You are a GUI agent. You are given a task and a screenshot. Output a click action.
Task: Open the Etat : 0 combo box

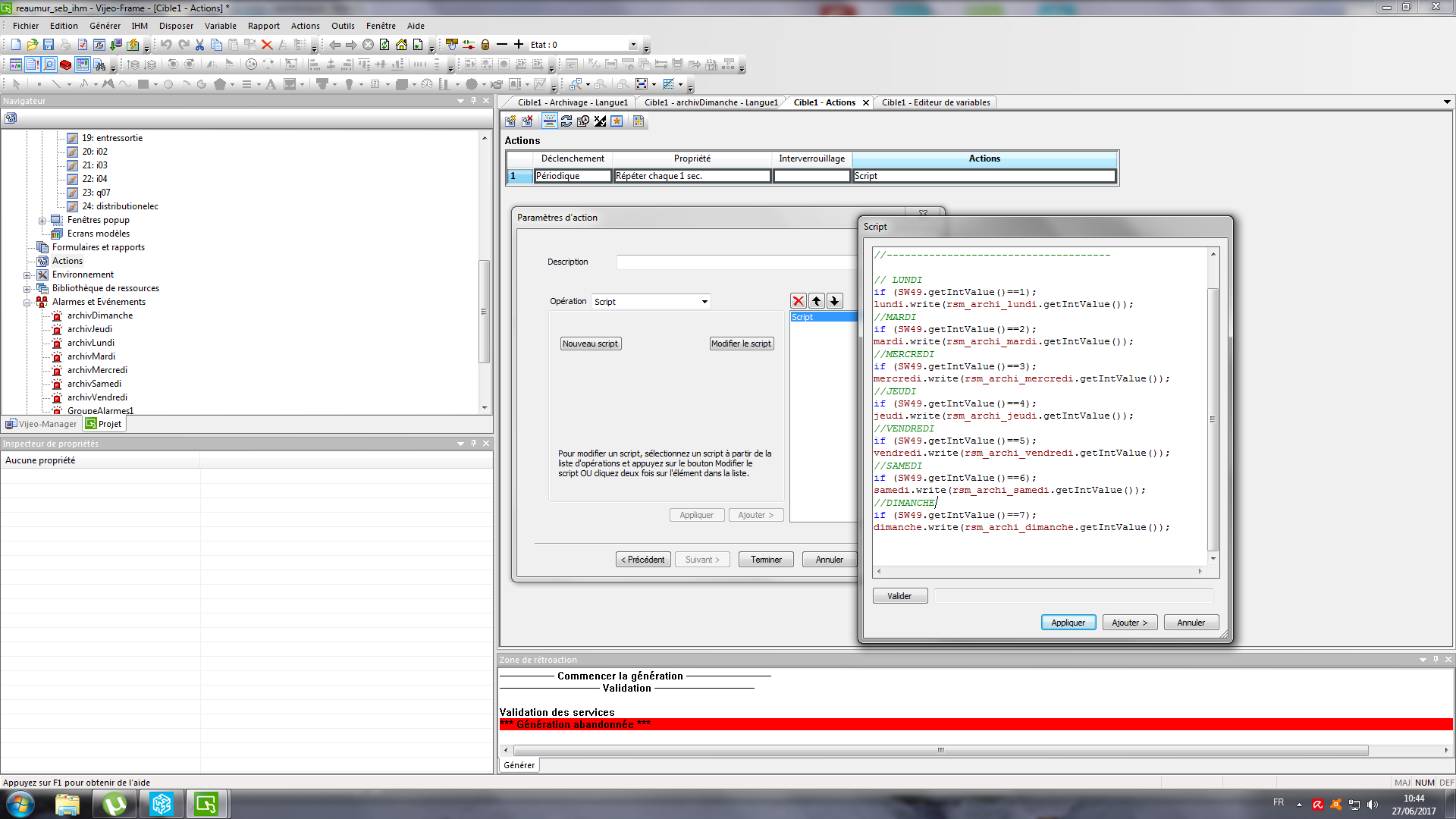(633, 45)
